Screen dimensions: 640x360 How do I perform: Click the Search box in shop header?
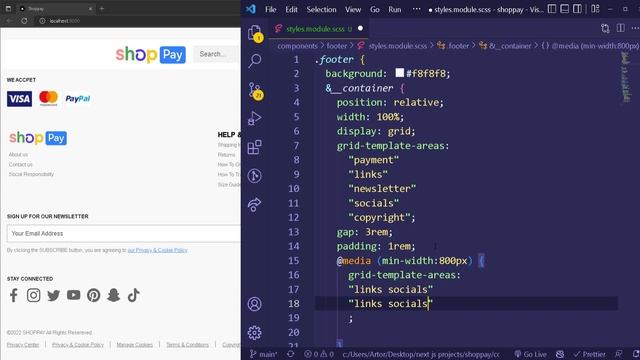216,54
